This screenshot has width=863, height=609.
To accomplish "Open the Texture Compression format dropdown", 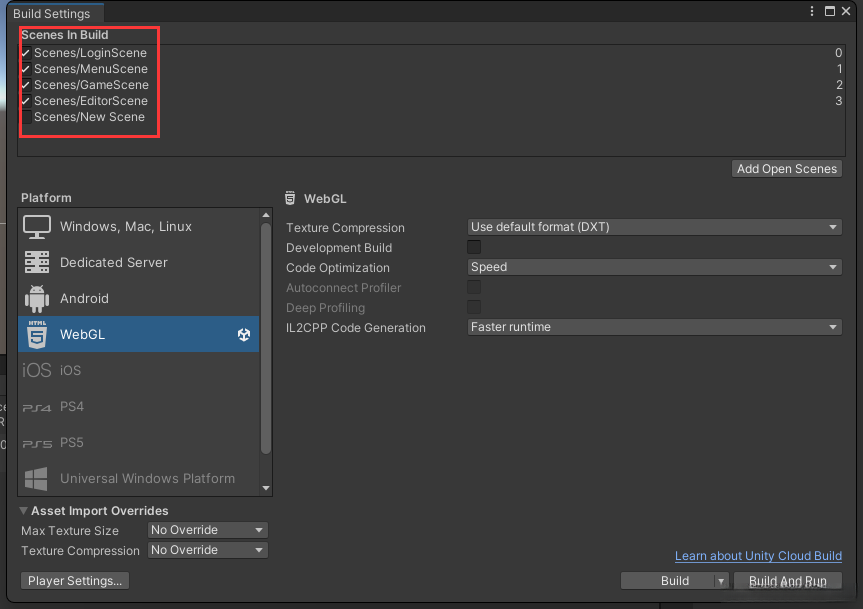I will (654, 227).
